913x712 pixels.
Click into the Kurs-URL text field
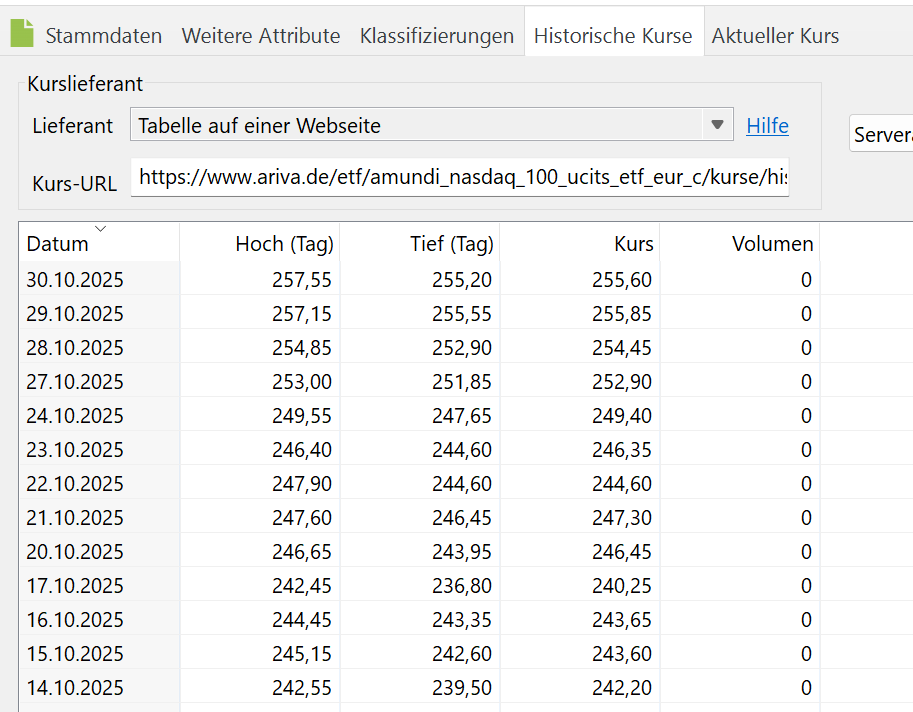[460, 178]
